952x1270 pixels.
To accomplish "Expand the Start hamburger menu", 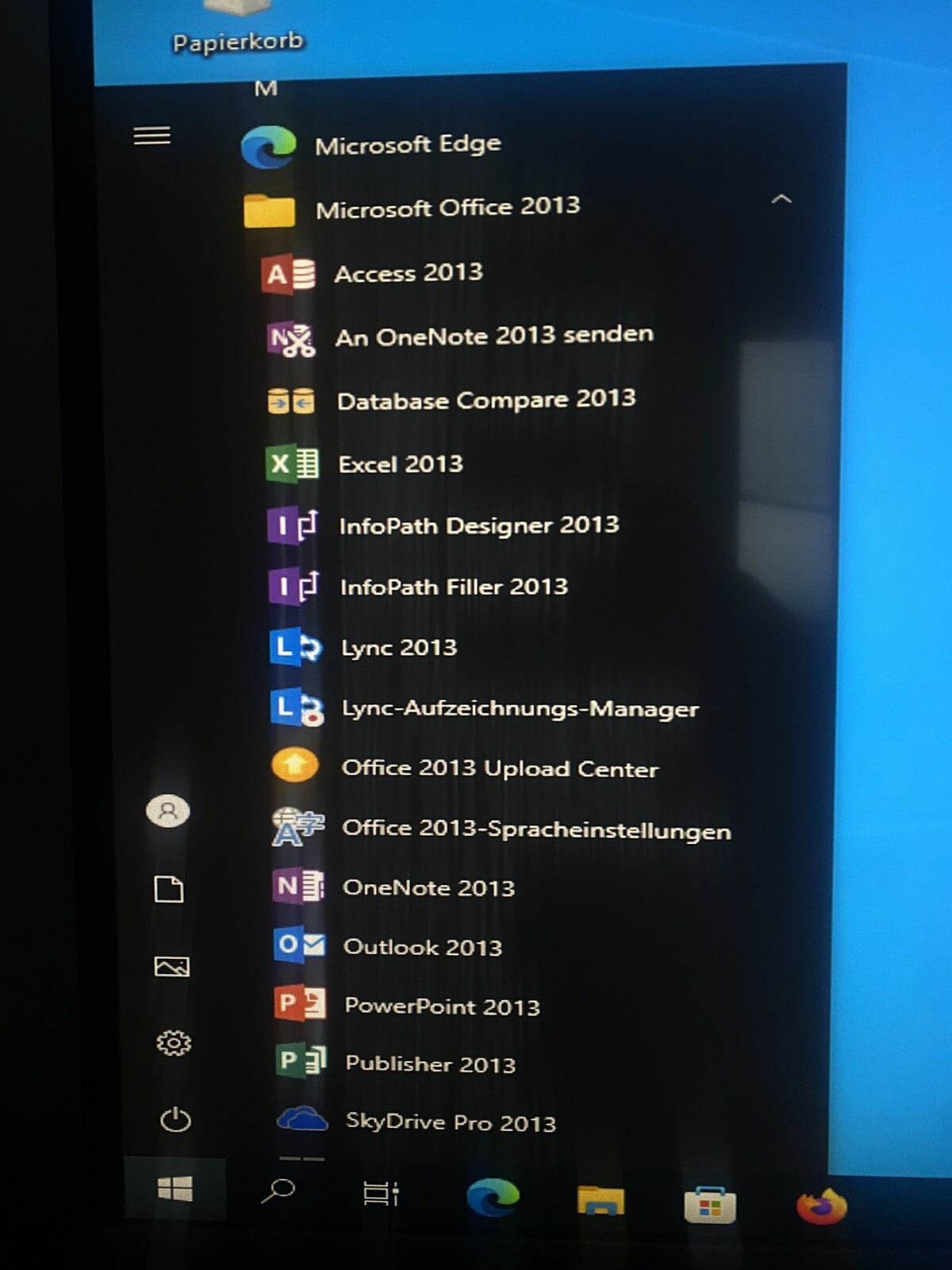I will click(152, 137).
